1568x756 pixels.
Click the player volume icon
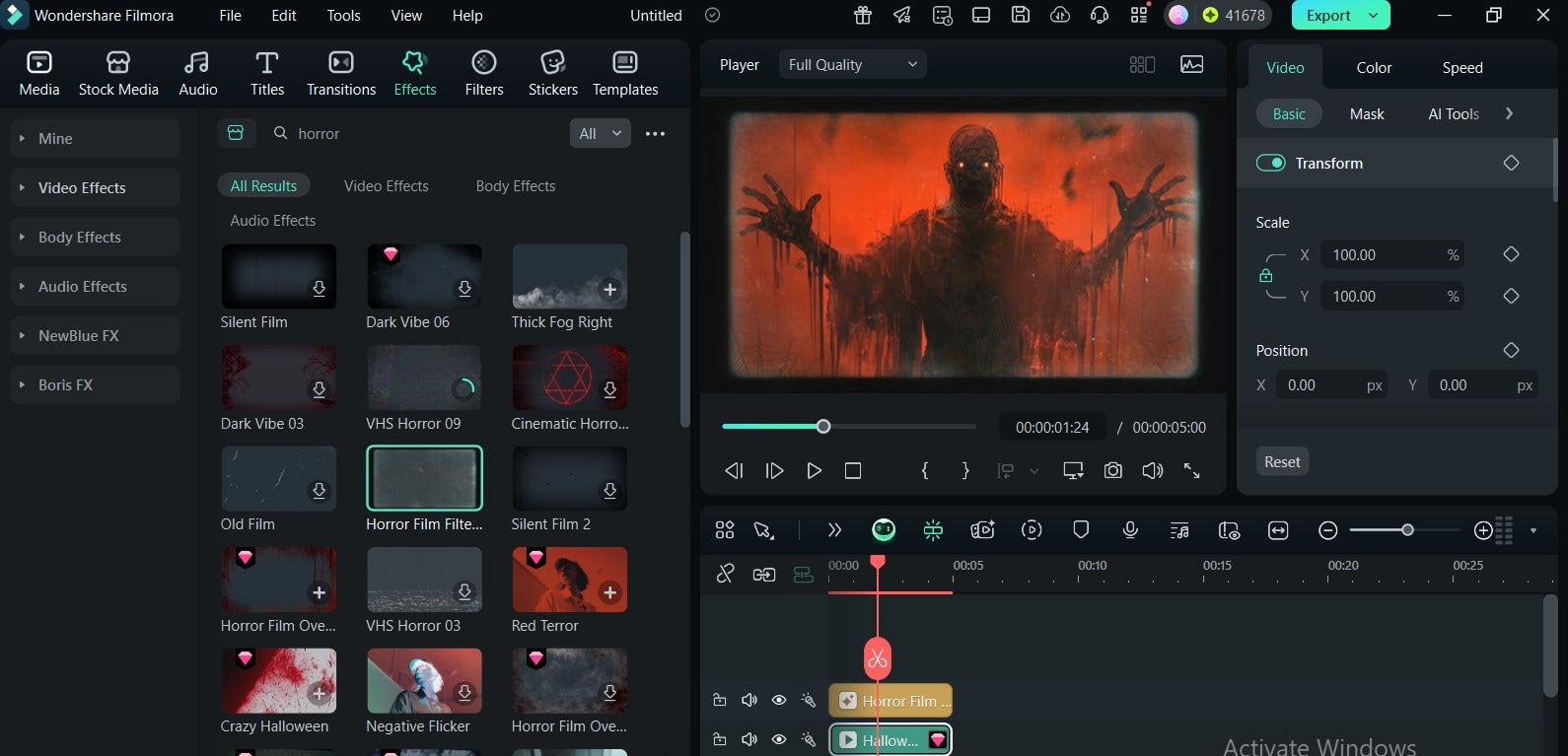point(1152,471)
